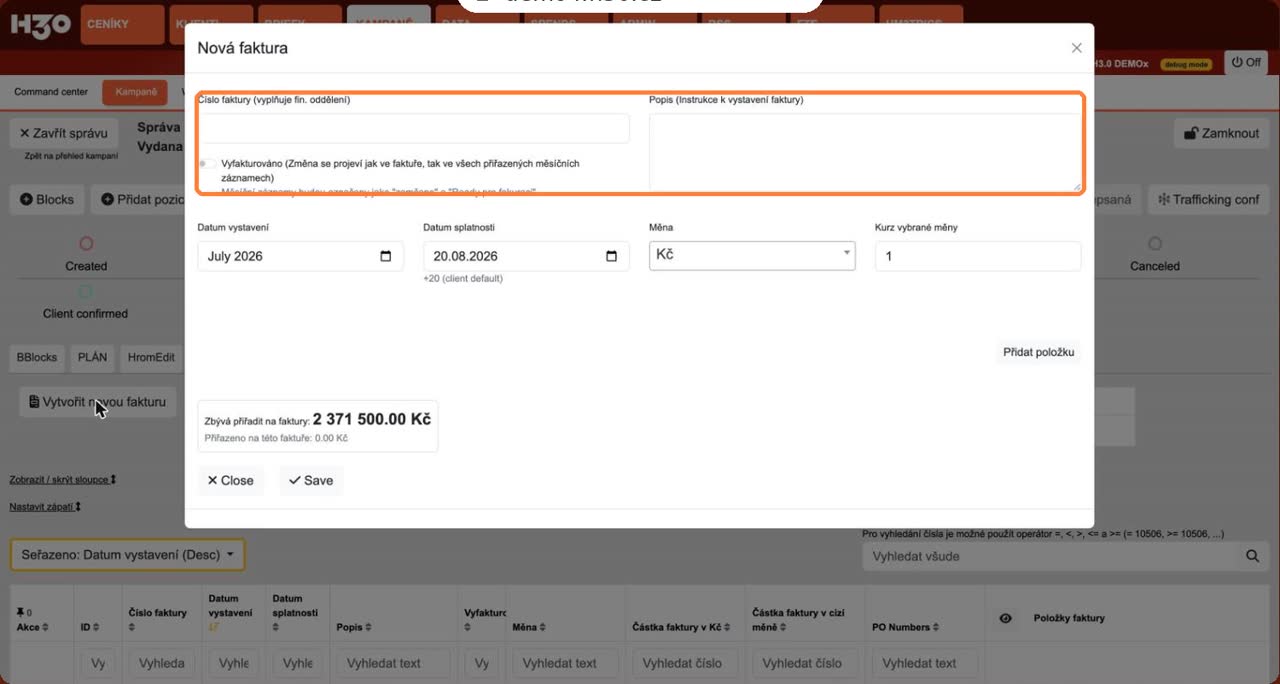Open the HromEdit button
Viewport: 1280px width, 684px height.
pos(151,357)
